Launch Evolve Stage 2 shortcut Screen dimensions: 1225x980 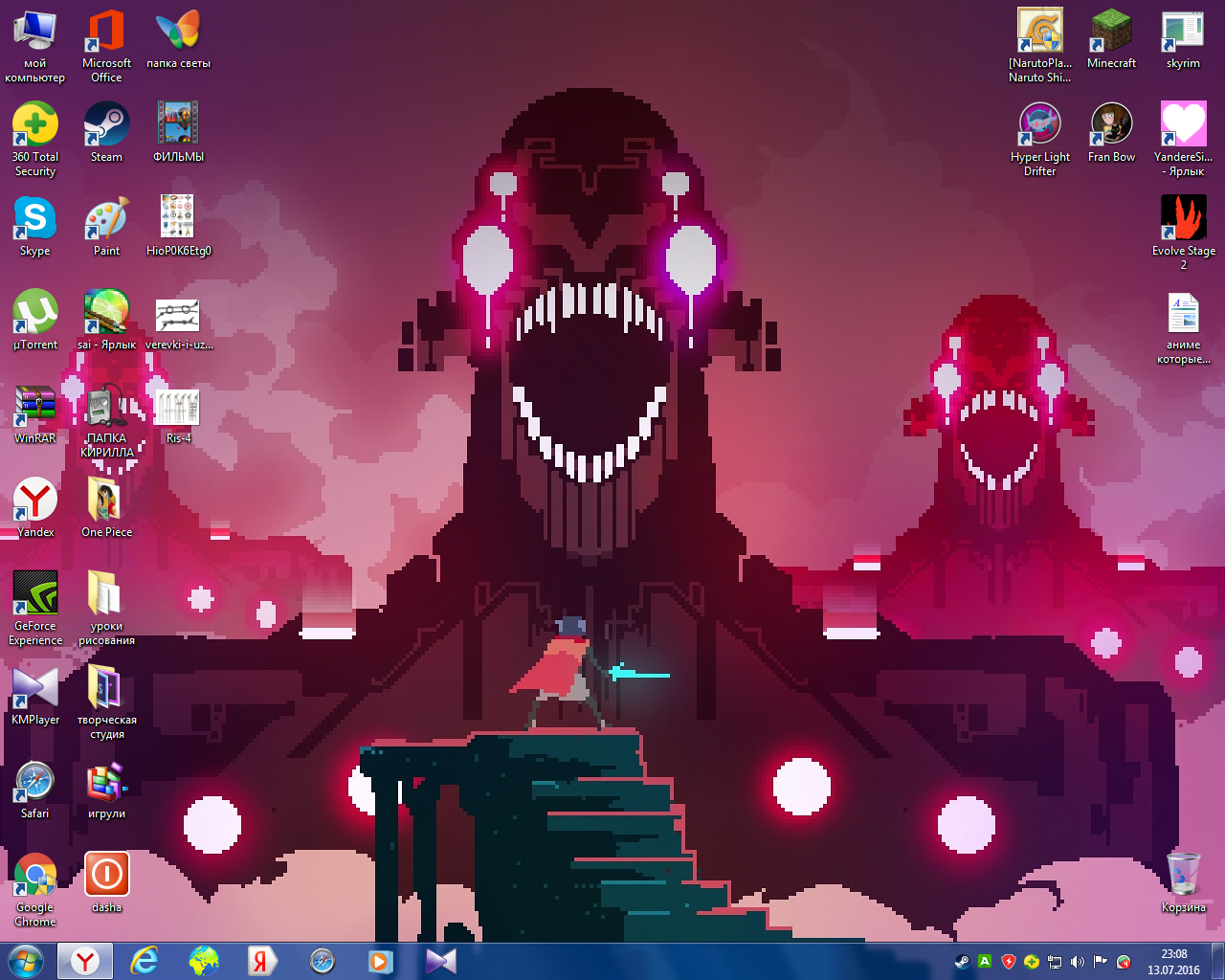pos(1184,234)
